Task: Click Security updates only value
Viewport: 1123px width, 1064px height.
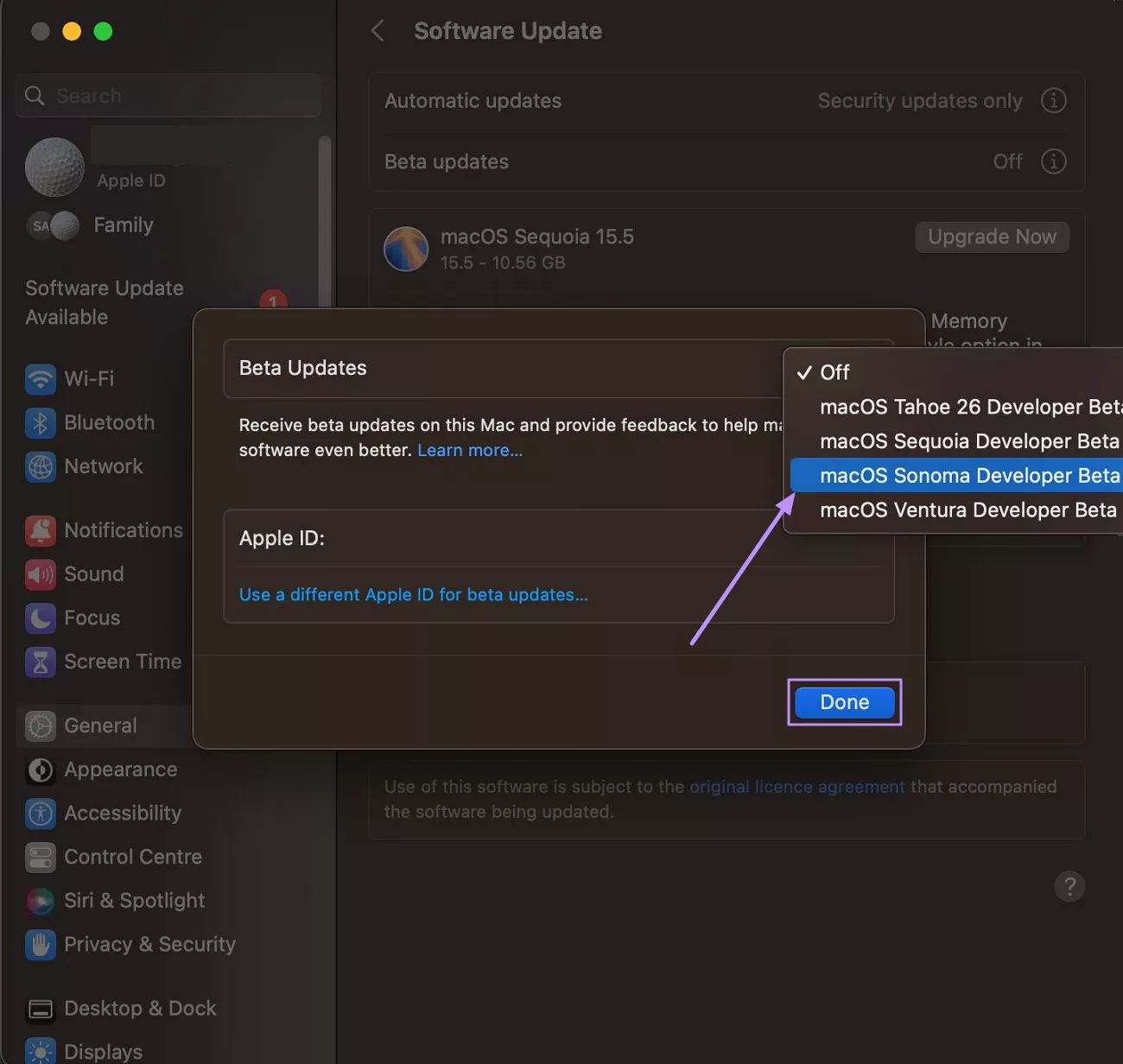Action: click(920, 101)
